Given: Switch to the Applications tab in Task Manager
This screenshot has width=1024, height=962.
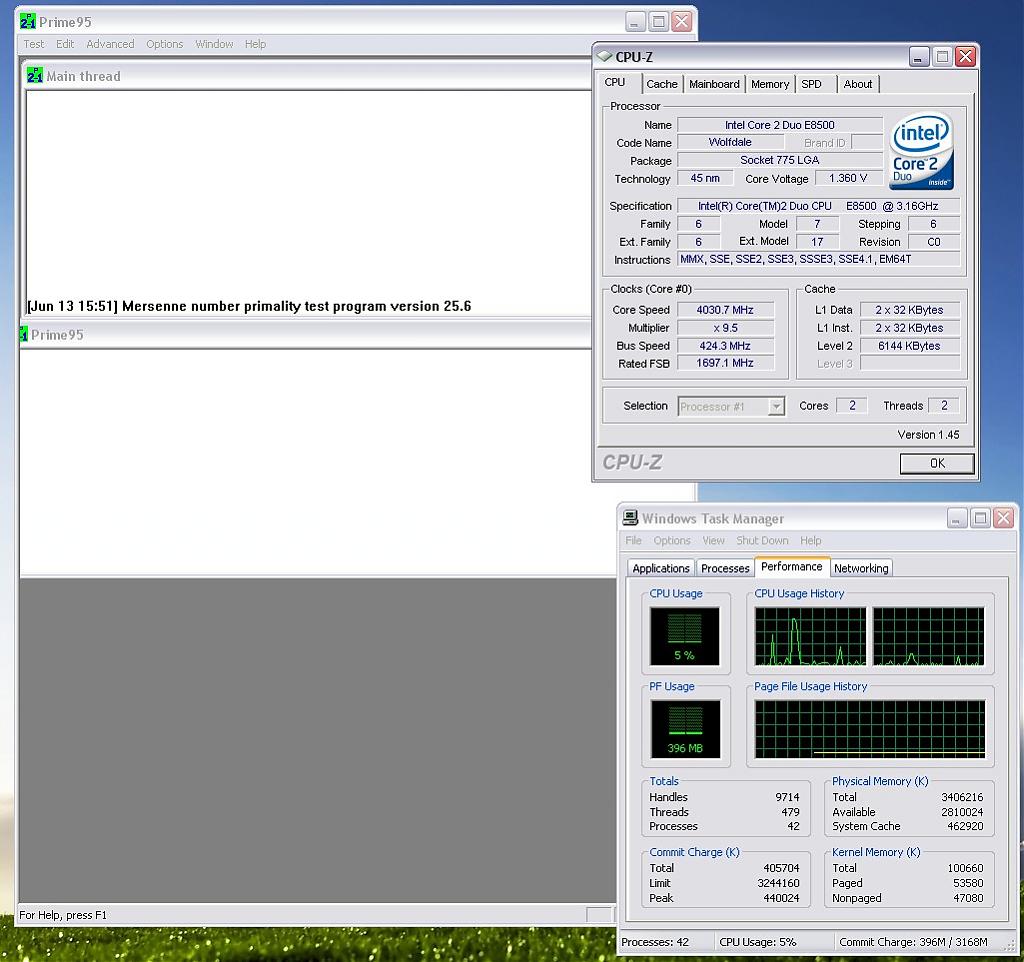Looking at the screenshot, I should point(661,568).
